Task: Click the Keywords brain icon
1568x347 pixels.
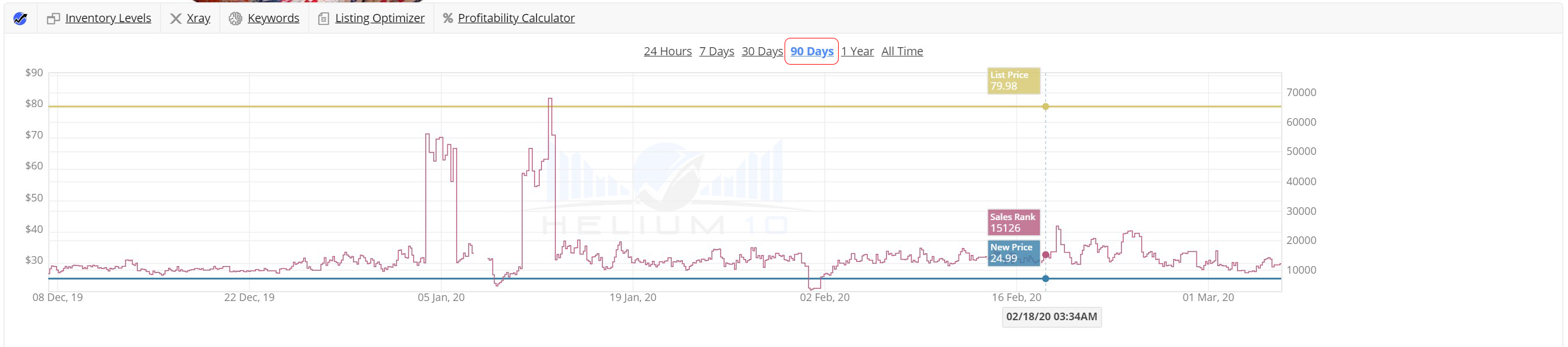Action: coord(236,18)
